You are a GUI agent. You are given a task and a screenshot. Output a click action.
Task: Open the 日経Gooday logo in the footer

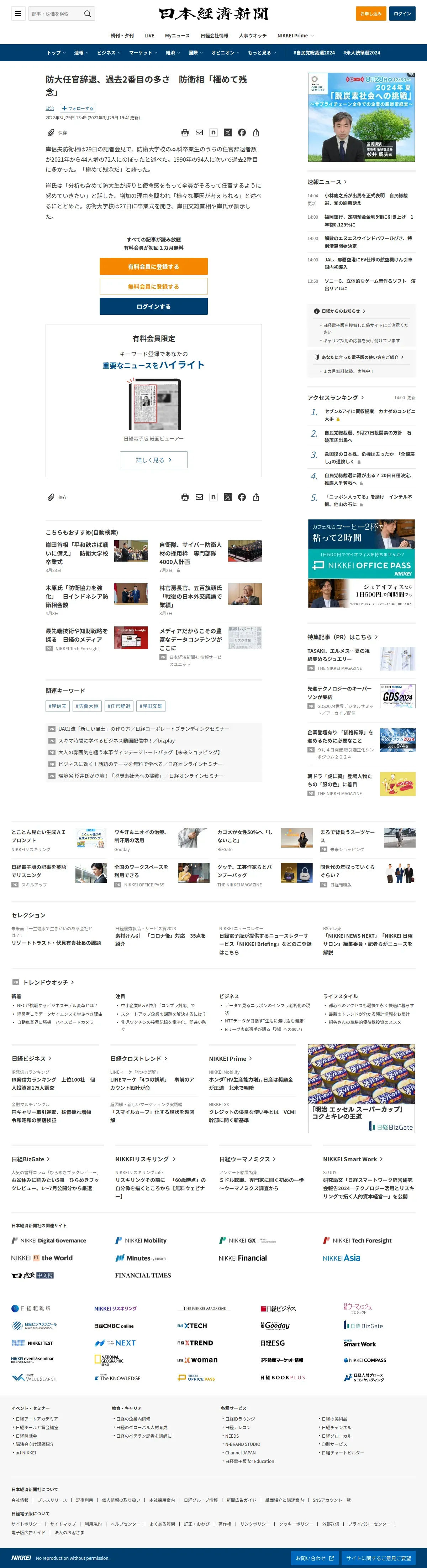pyautogui.click(x=275, y=1325)
